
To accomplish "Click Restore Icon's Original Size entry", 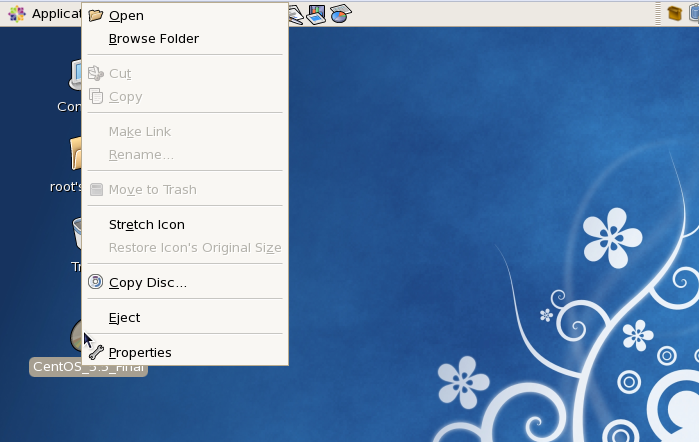I will (185, 248).
